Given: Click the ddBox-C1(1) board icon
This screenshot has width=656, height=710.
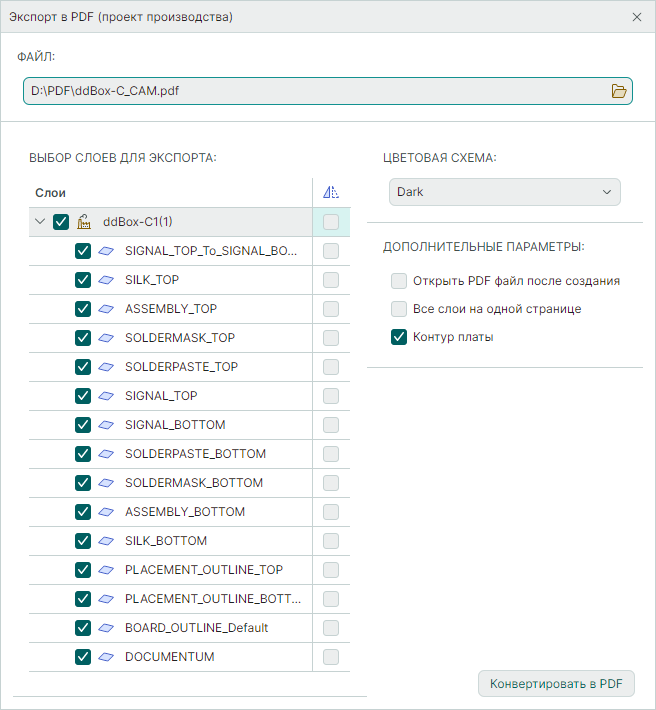Looking at the screenshot, I should click(85, 222).
